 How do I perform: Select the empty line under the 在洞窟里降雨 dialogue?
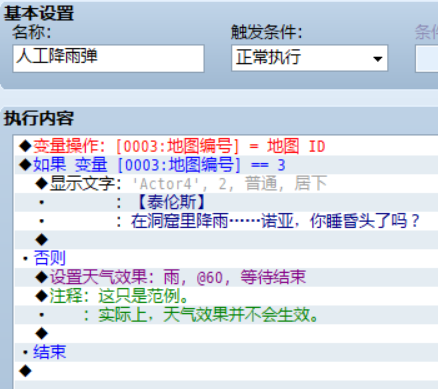[227, 239]
